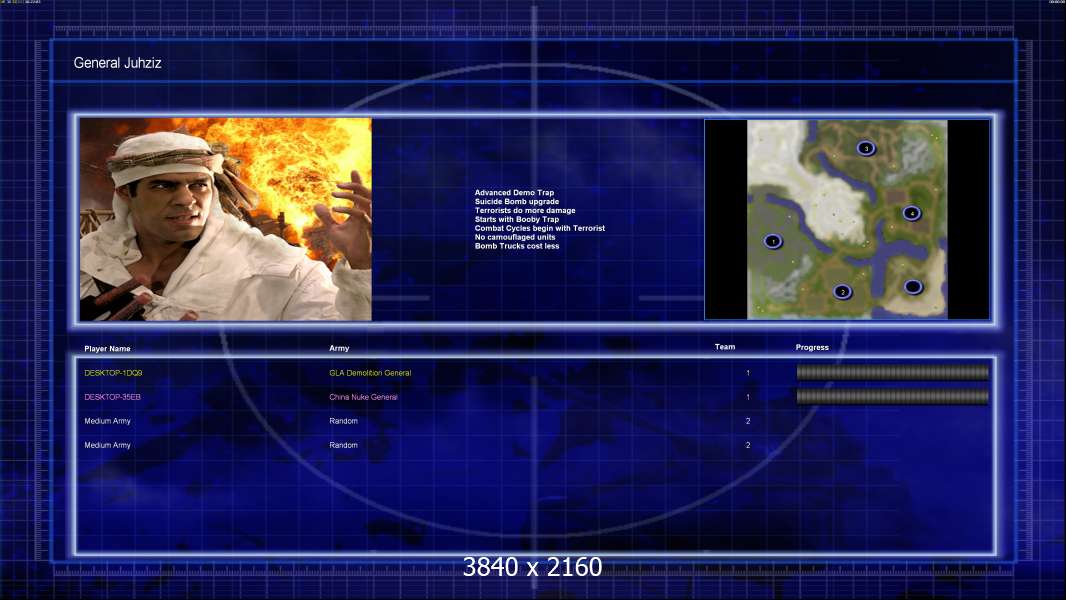
Task: Click the DESKTOP-1DQ9 loading progress bar
Action: (893, 372)
